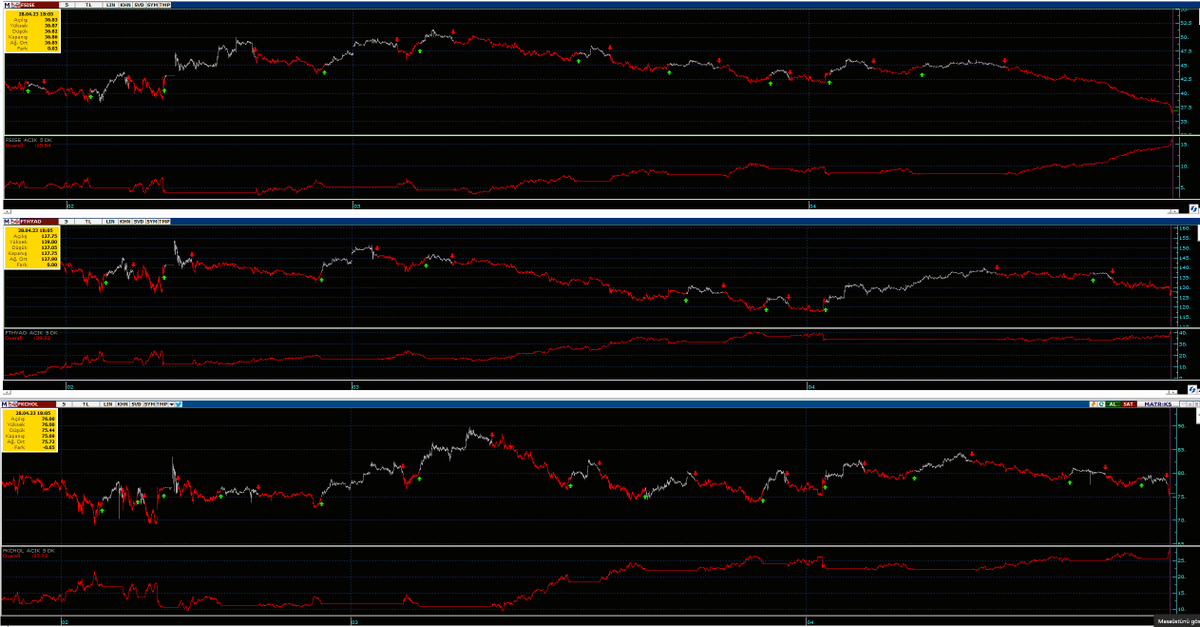
Task: Click the M menu icon of FRISE chart
Action: 7,5
